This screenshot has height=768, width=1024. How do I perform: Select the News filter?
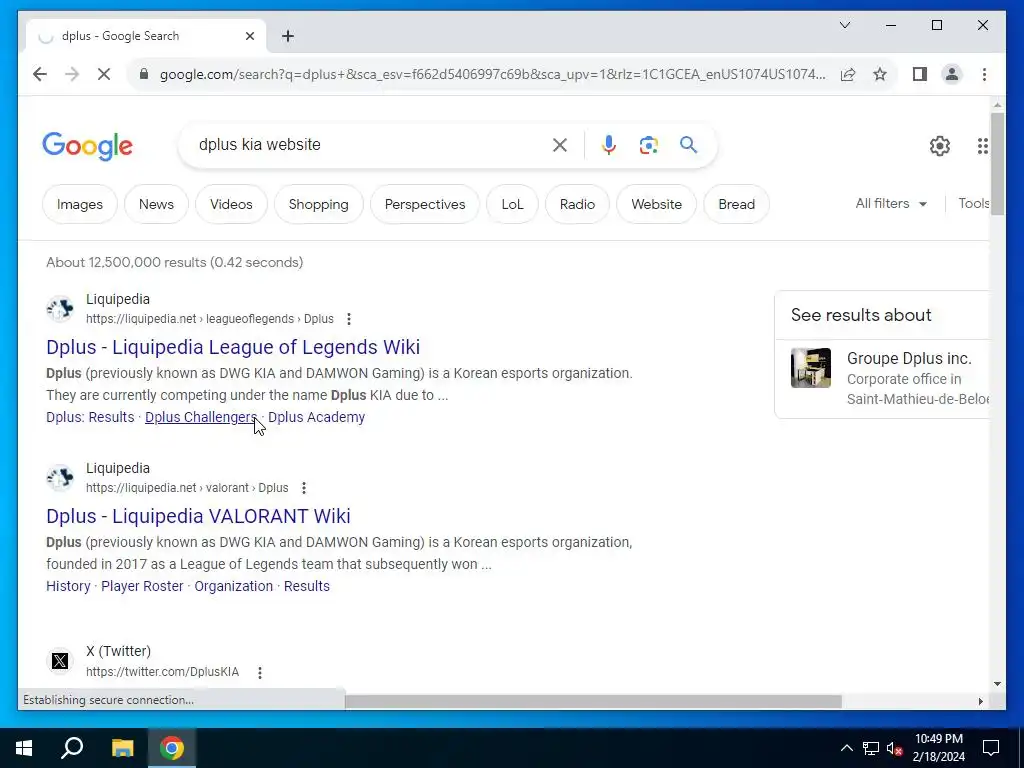[x=156, y=204]
